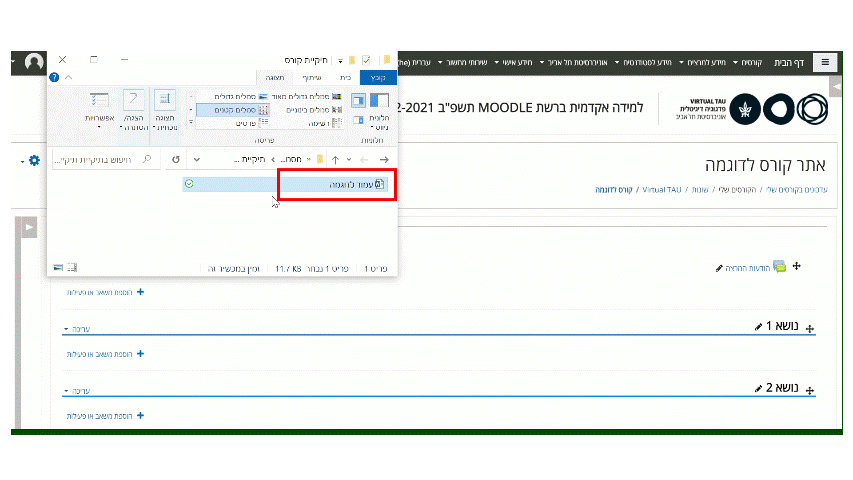Screen dimensions: 853x480
Task: Expand the collapsed side block with arrow
Action: 29,227
